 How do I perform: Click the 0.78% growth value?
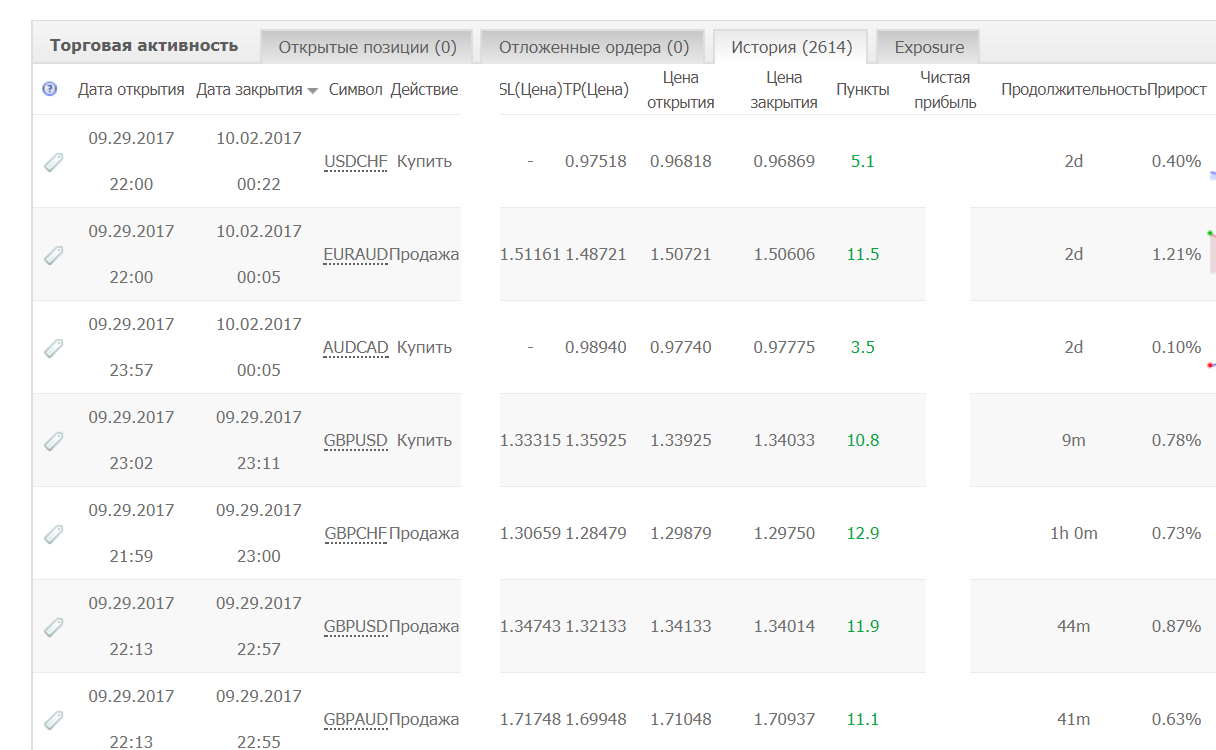(1177, 440)
